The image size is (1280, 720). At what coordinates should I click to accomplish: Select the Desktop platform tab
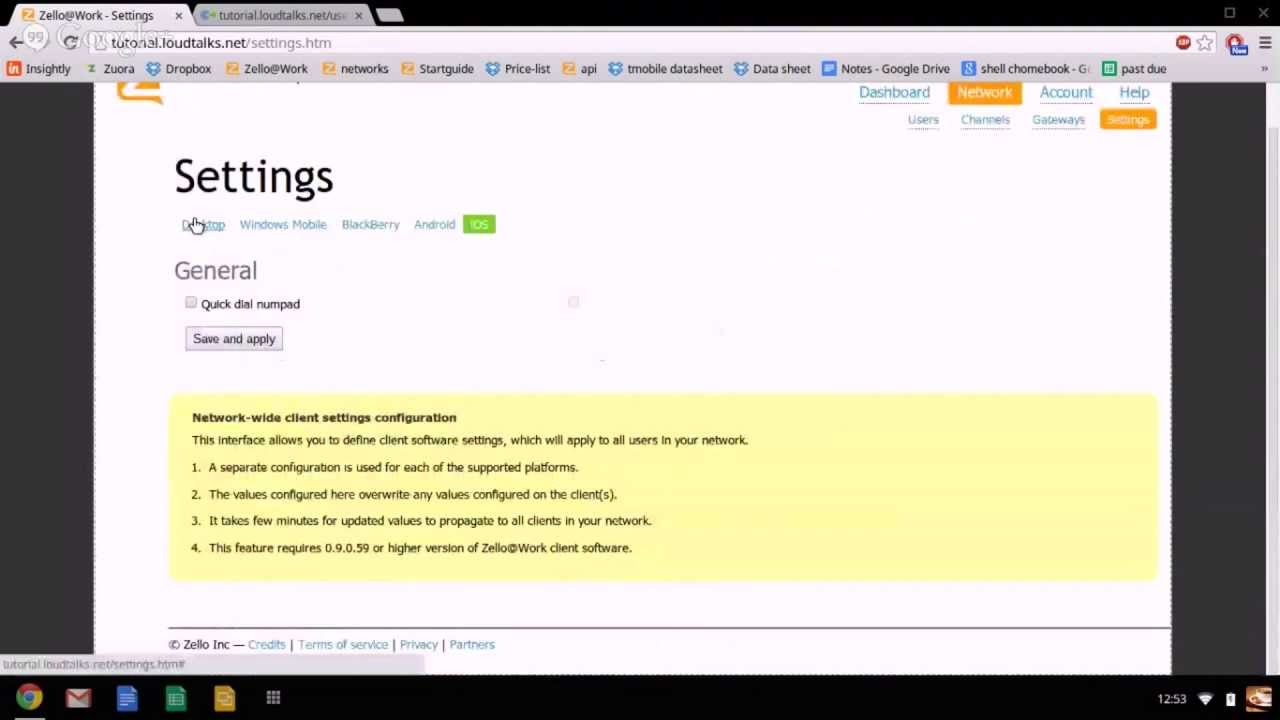click(x=204, y=224)
